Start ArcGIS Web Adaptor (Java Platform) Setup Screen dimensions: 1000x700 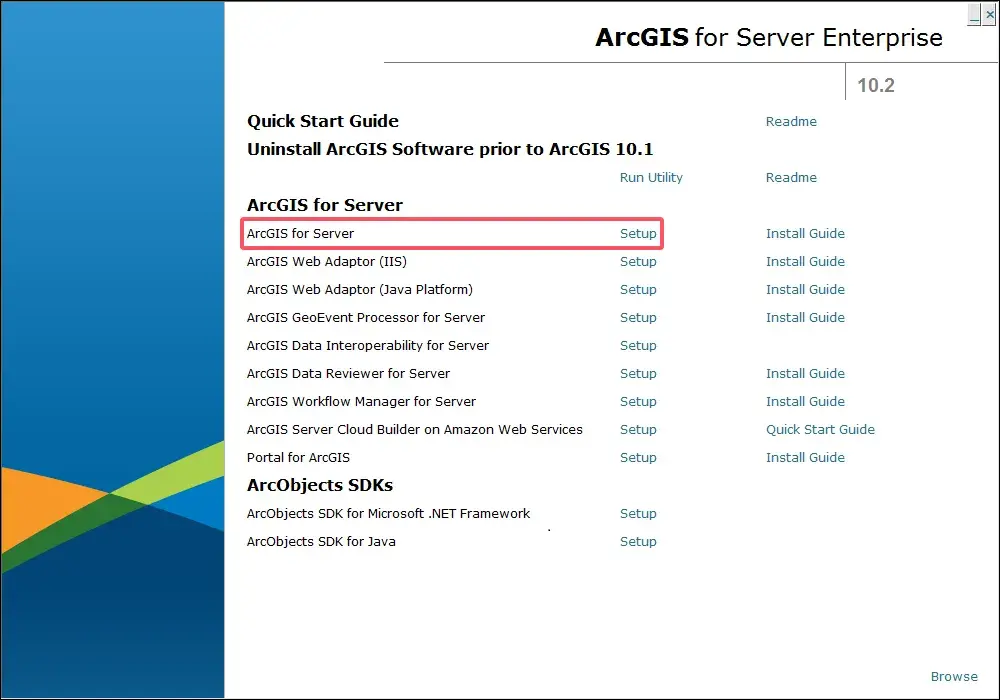tap(638, 289)
